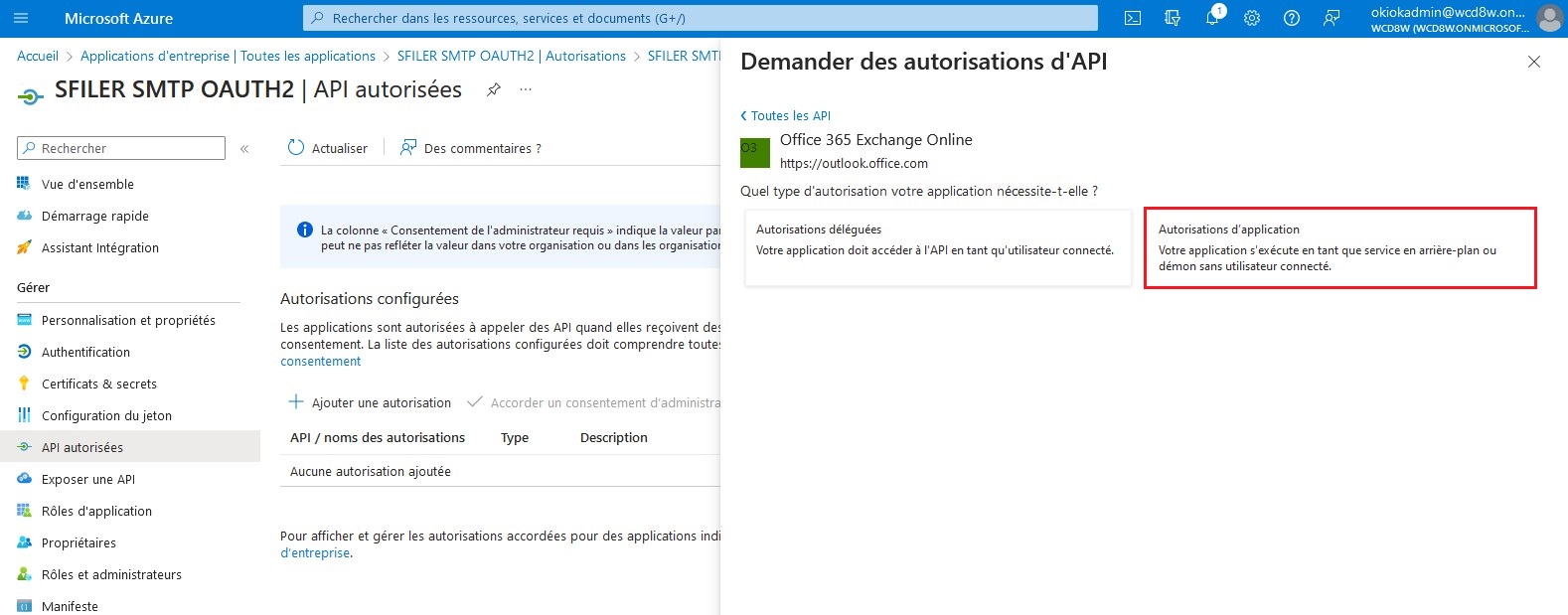Screen dimensions: 1568x615
Task: Open portal settings gear
Action: click(x=1252, y=18)
